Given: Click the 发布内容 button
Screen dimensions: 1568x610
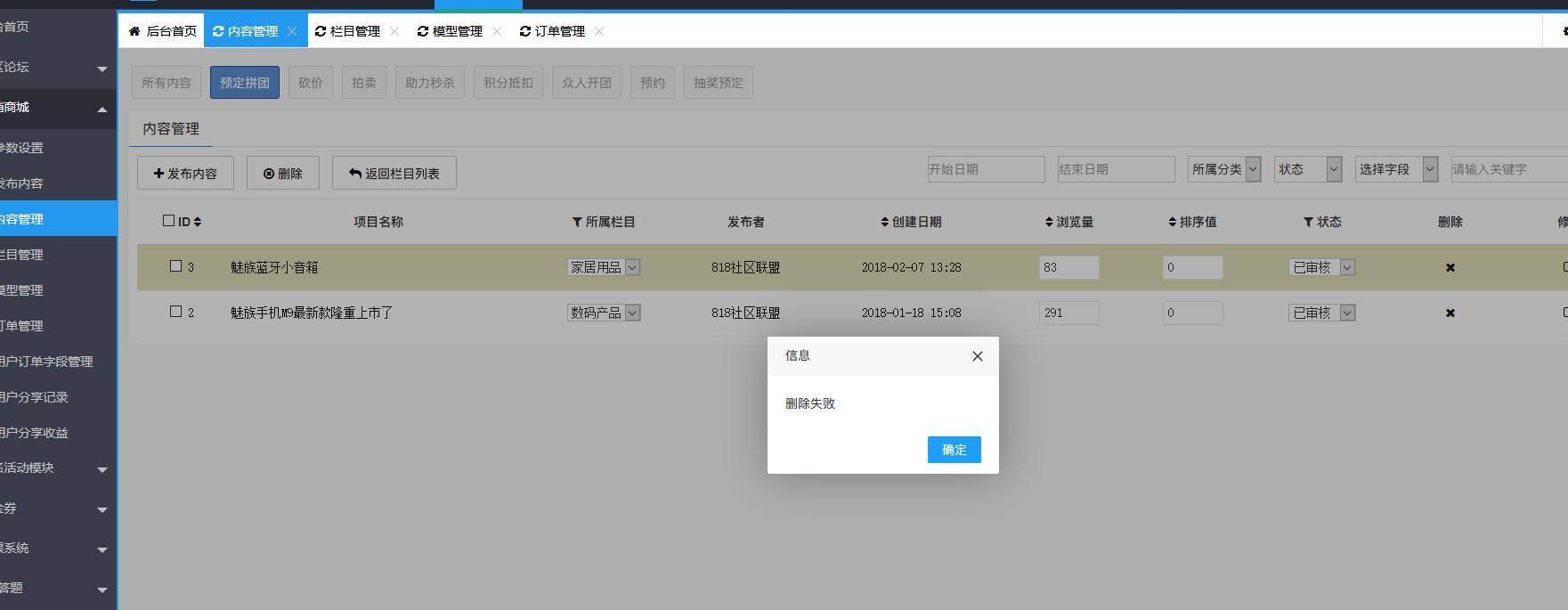Looking at the screenshot, I should coord(185,174).
